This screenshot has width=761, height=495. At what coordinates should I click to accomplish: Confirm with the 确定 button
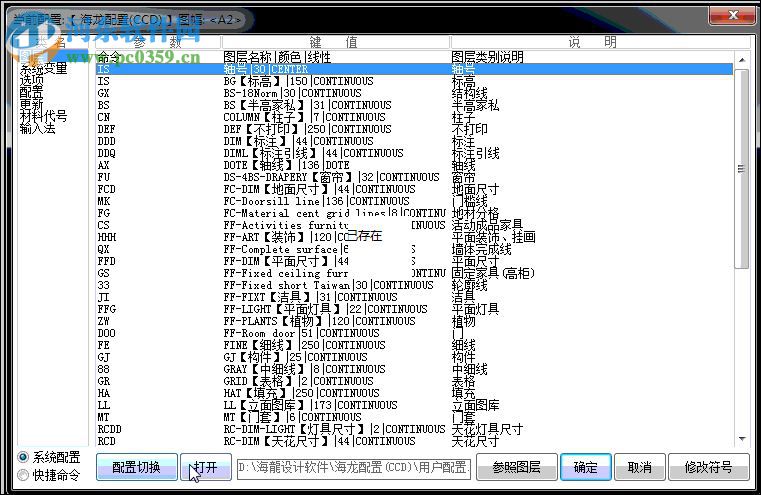click(586, 467)
